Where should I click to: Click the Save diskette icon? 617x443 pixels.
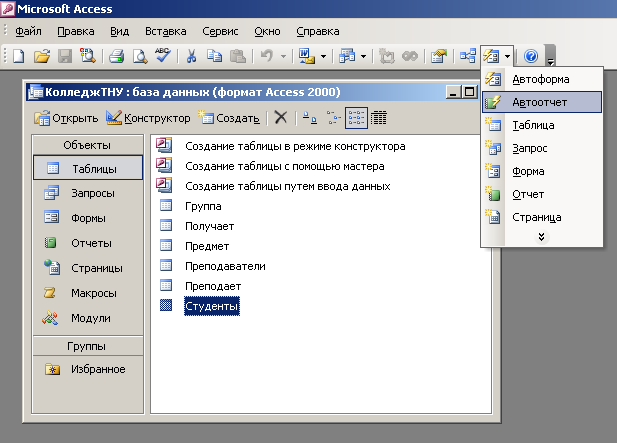(x=65, y=56)
